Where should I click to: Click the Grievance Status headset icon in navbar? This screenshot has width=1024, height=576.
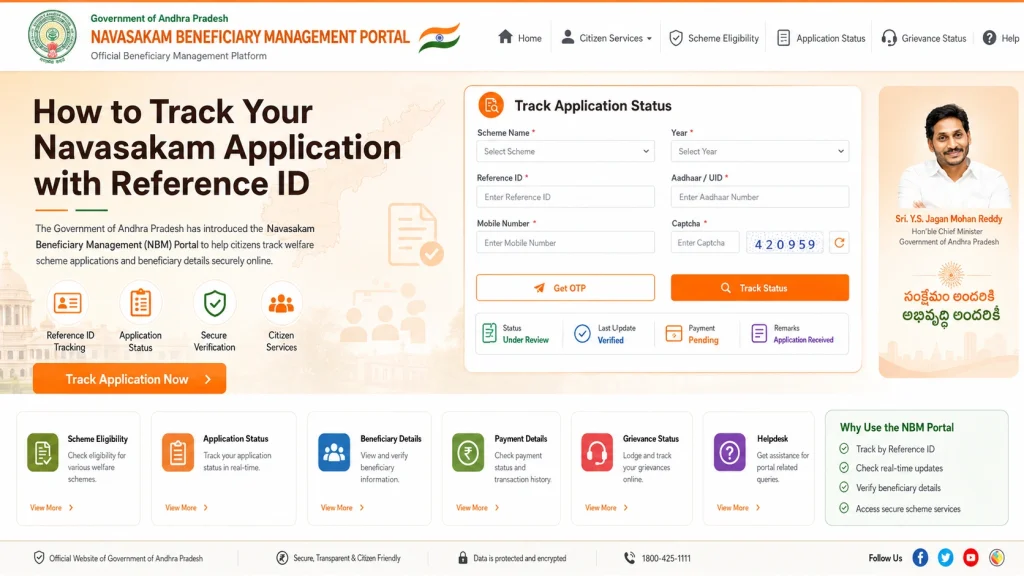click(x=889, y=38)
